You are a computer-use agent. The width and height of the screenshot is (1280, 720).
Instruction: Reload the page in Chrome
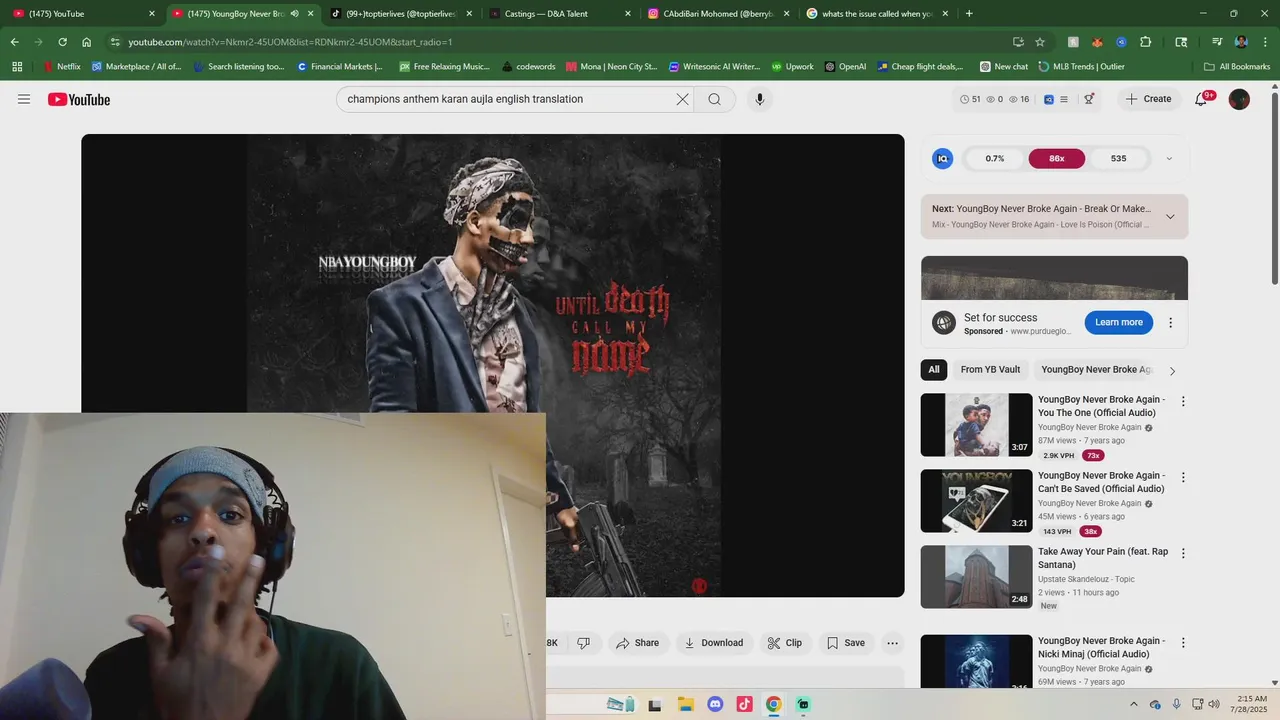(x=62, y=42)
